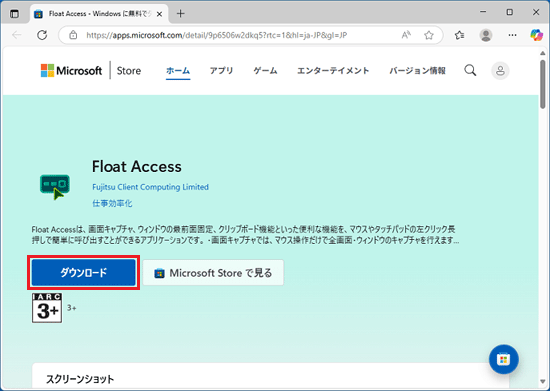
Task: Minimize the browser window
Action: [483, 12]
